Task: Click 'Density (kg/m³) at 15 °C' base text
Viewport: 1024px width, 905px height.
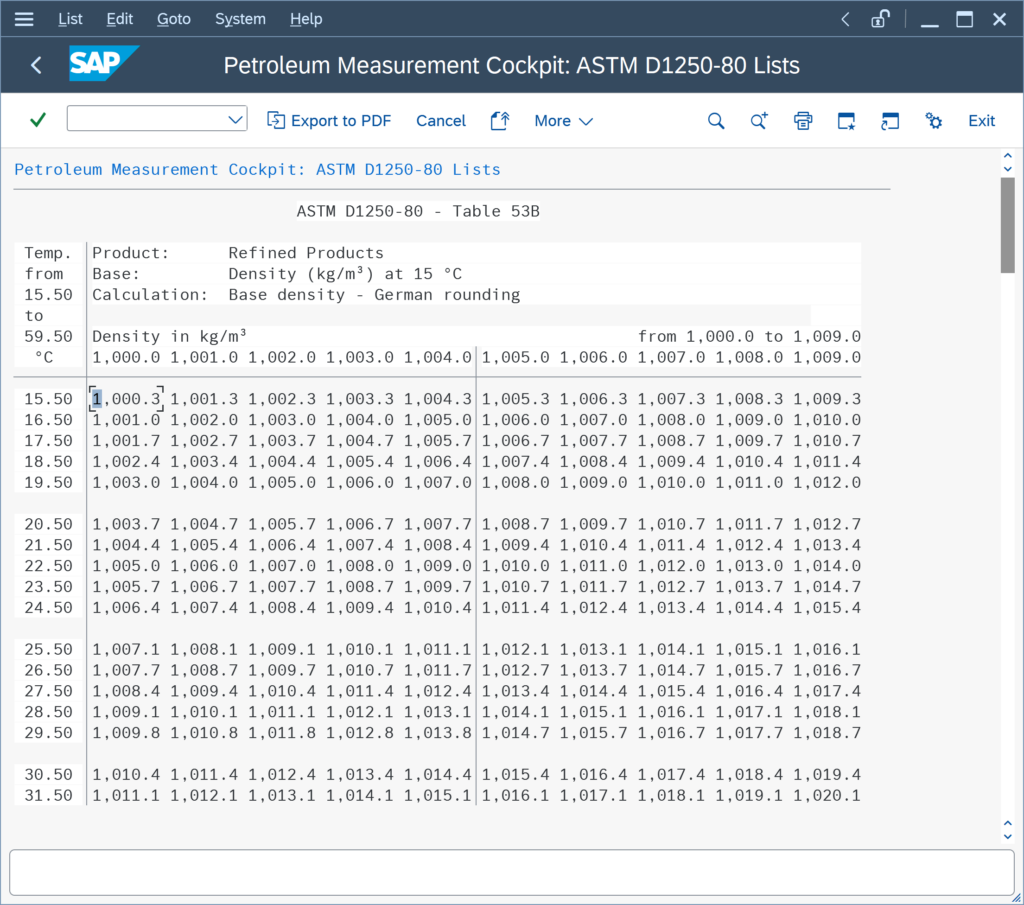Action: pyautogui.click(x=345, y=274)
